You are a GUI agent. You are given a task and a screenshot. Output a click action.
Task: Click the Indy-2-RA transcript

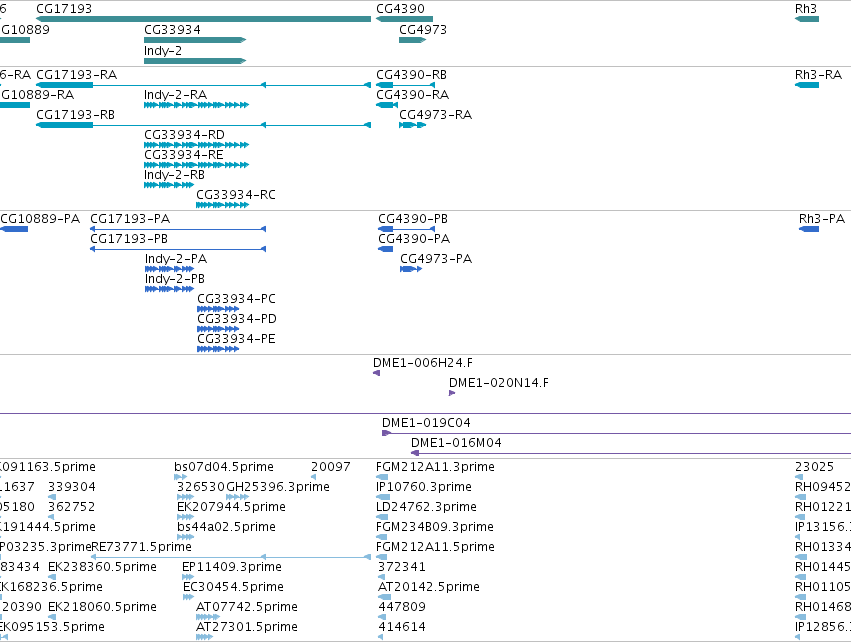196,105
